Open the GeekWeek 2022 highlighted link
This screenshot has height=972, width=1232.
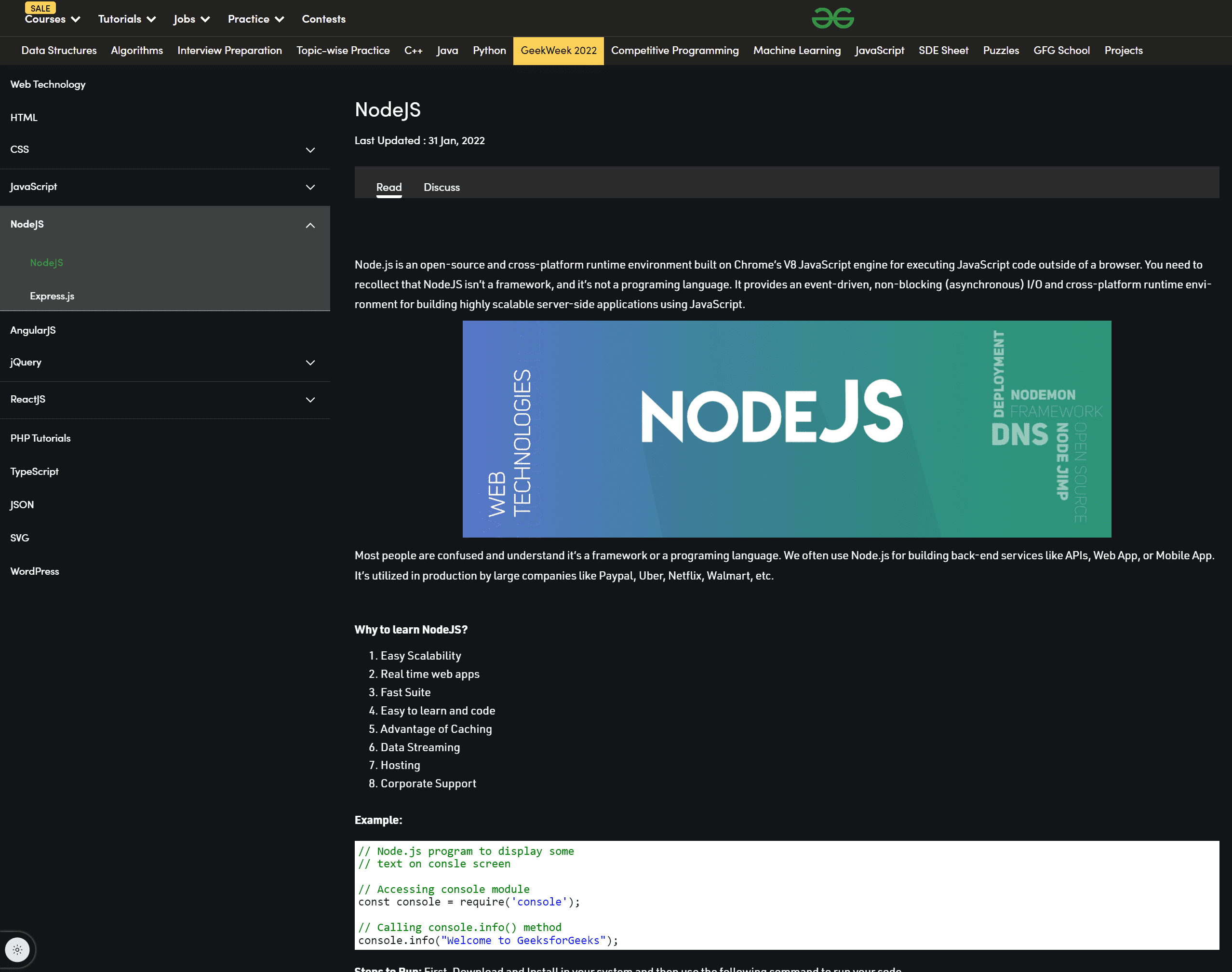tap(558, 51)
